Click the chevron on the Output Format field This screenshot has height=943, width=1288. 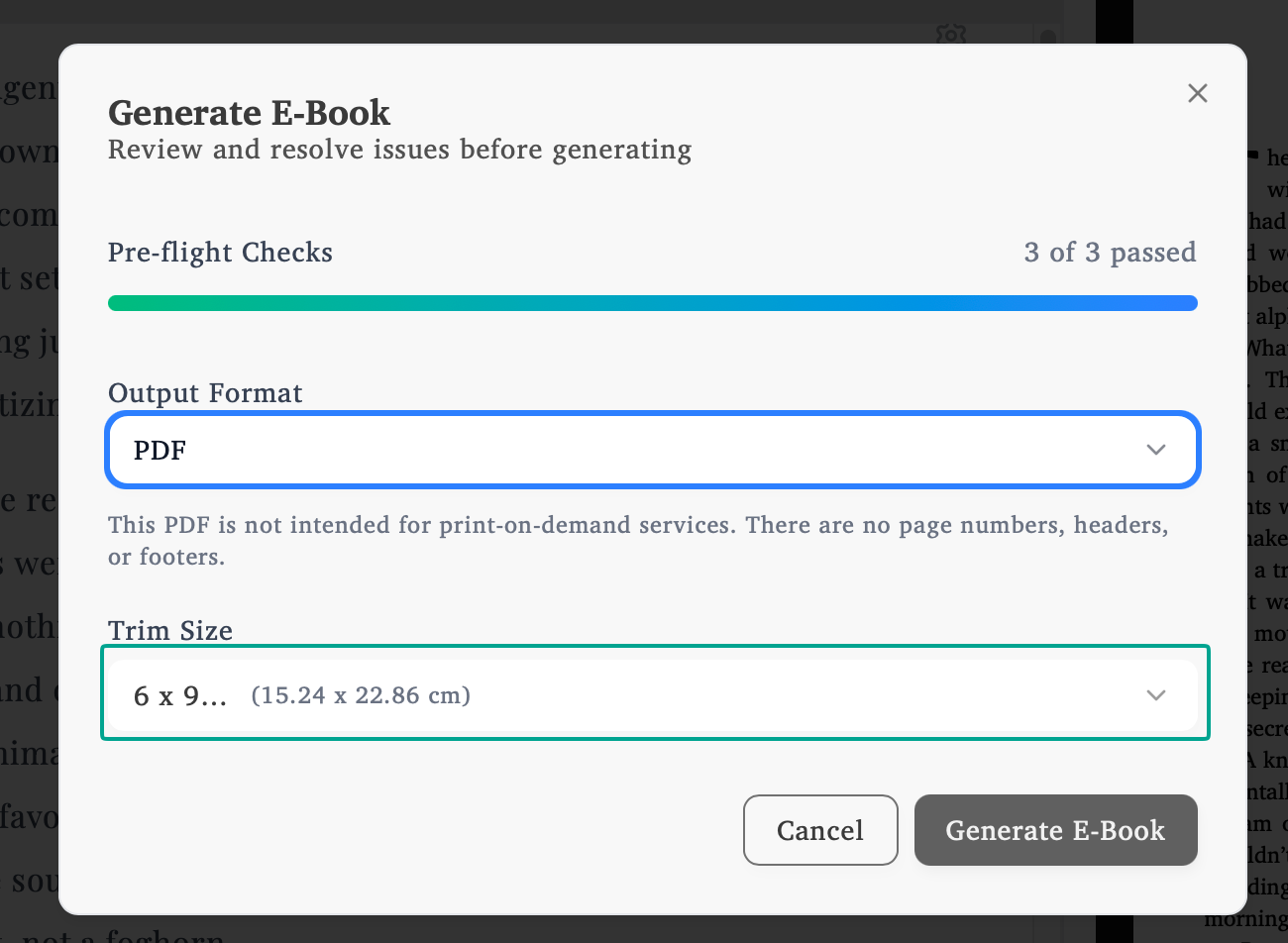(1155, 450)
